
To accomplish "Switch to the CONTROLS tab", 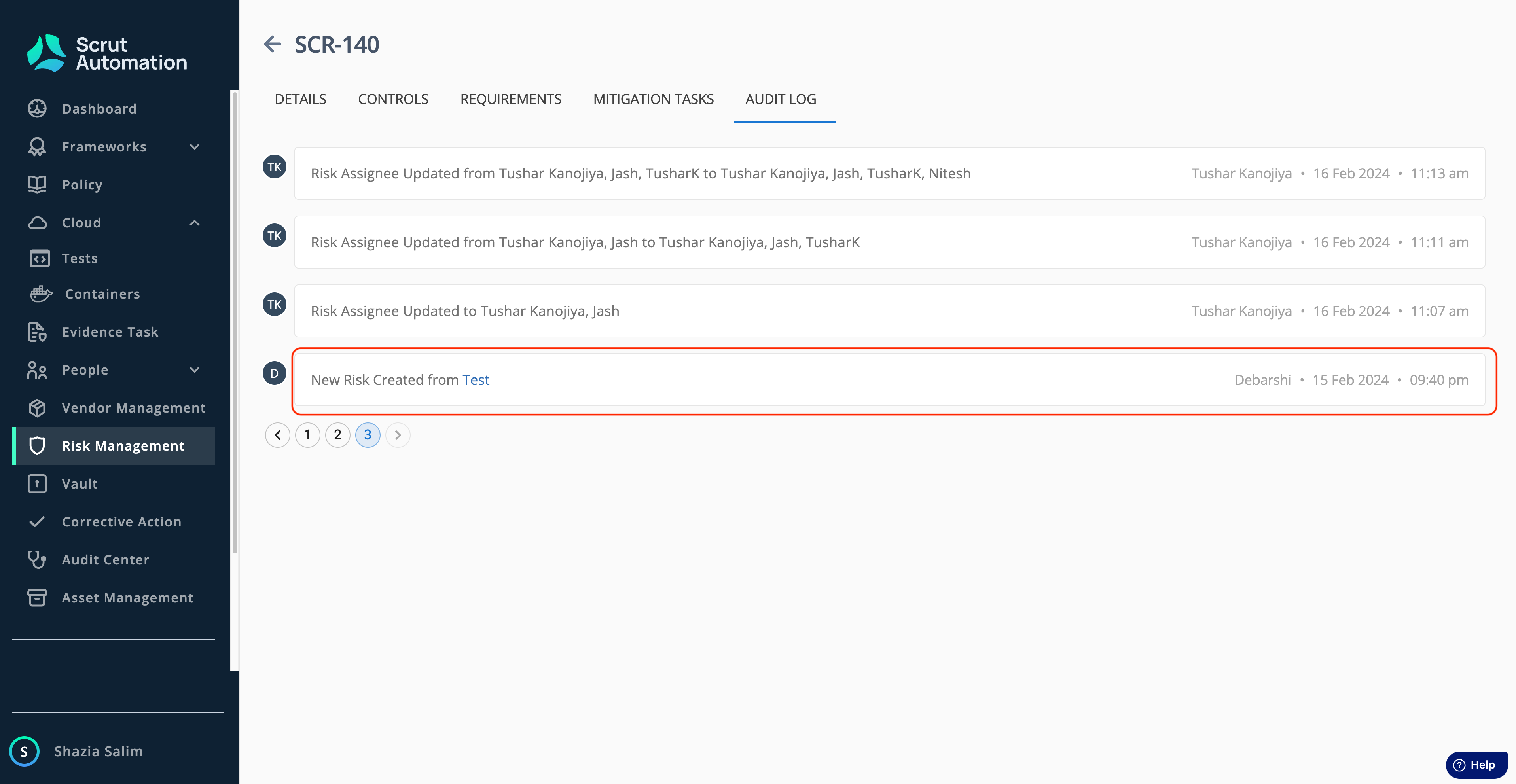I will 393,99.
